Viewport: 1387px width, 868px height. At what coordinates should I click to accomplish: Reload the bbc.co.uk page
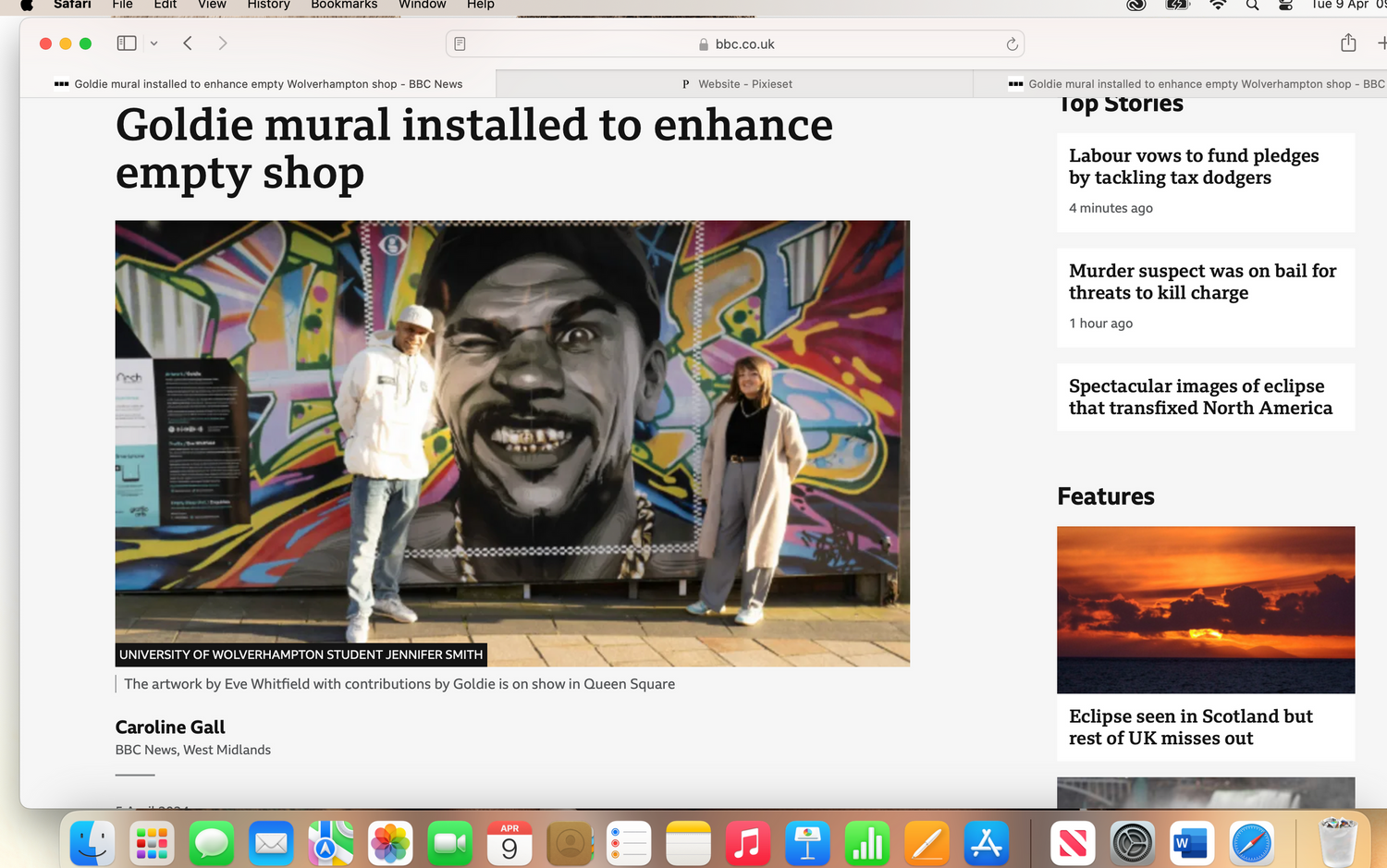1012,44
